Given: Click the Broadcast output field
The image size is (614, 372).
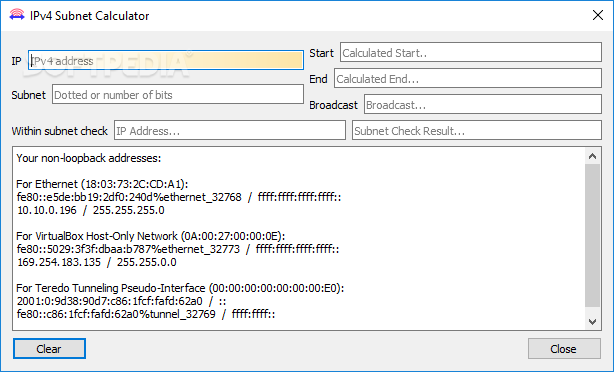Looking at the screenshot, I should tap(483, 104).
